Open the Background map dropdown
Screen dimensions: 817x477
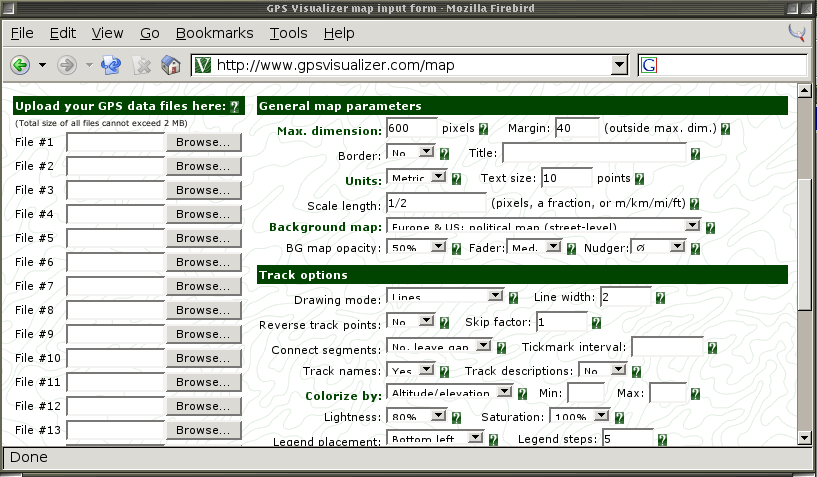692,226
